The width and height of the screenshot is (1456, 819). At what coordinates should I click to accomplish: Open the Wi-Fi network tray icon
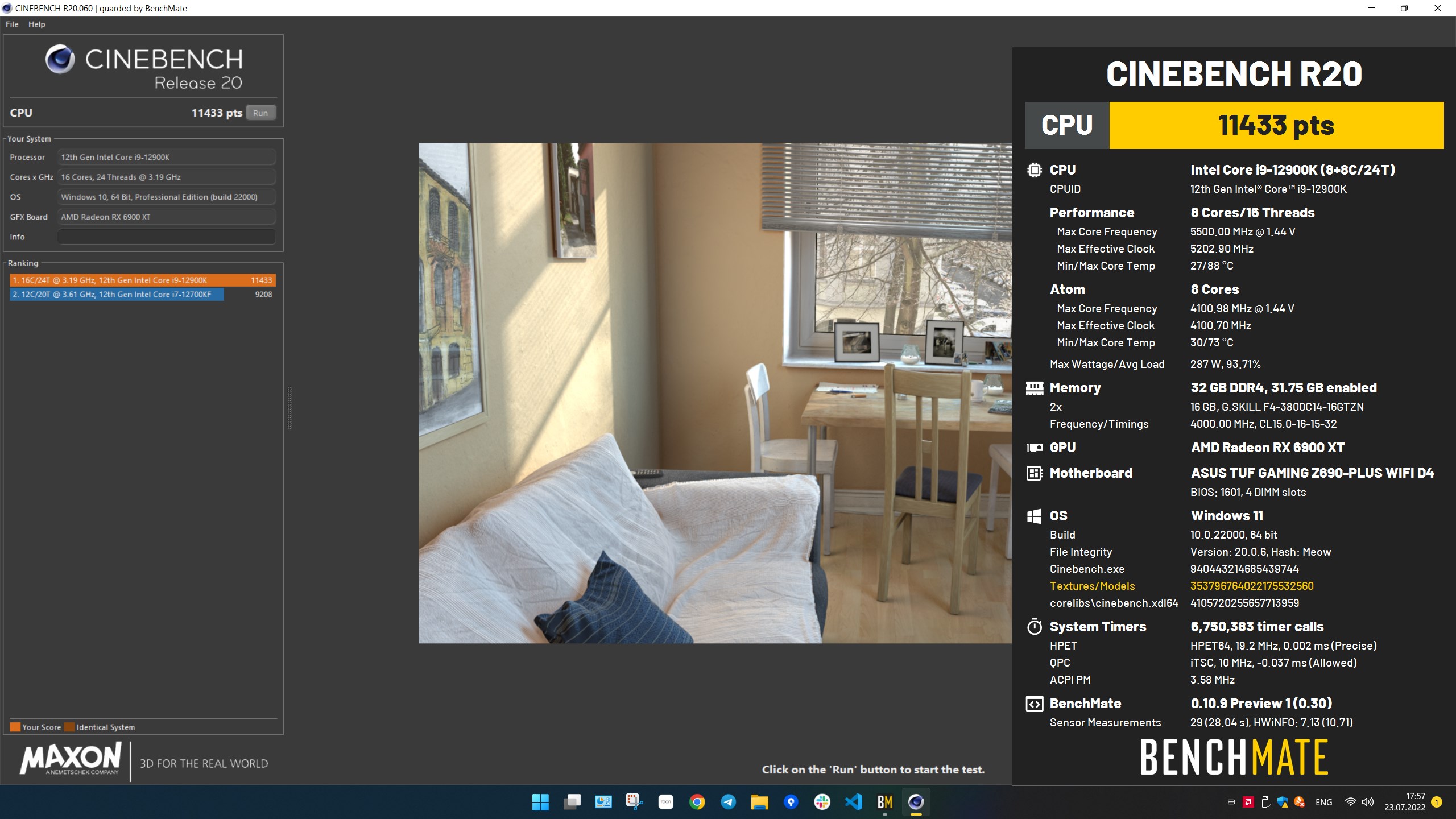1350,802
